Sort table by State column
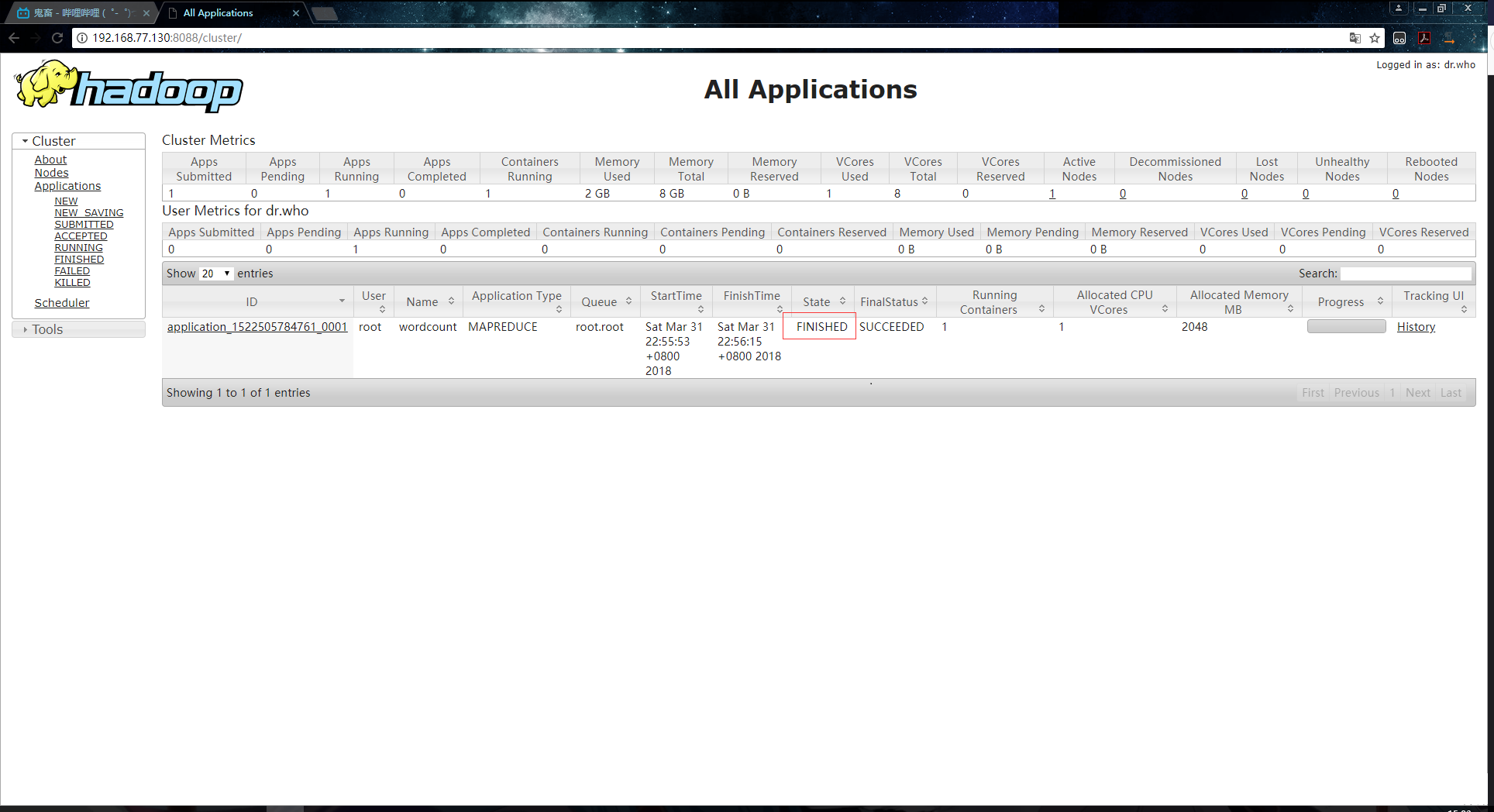1494x812 pixels. (823, 301)
